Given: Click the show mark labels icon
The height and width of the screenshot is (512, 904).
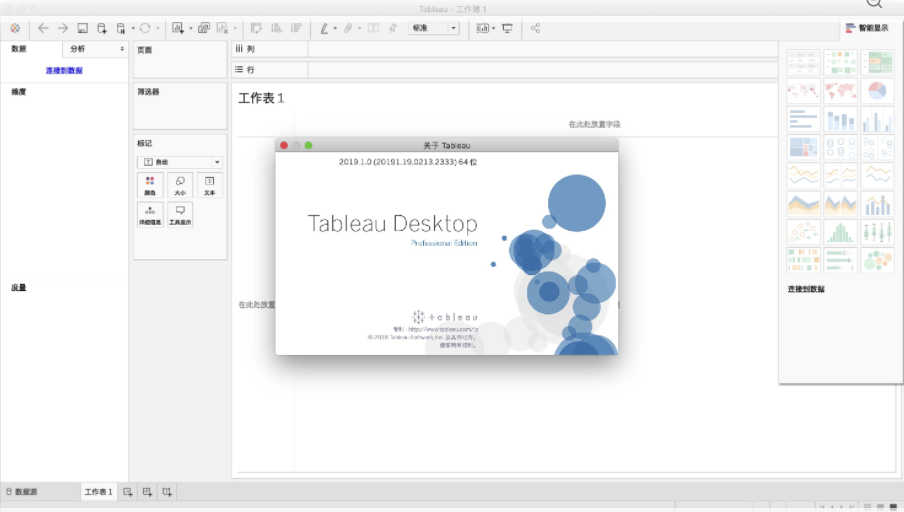Looking at the screenshot, I should click(x=374, y=28).
